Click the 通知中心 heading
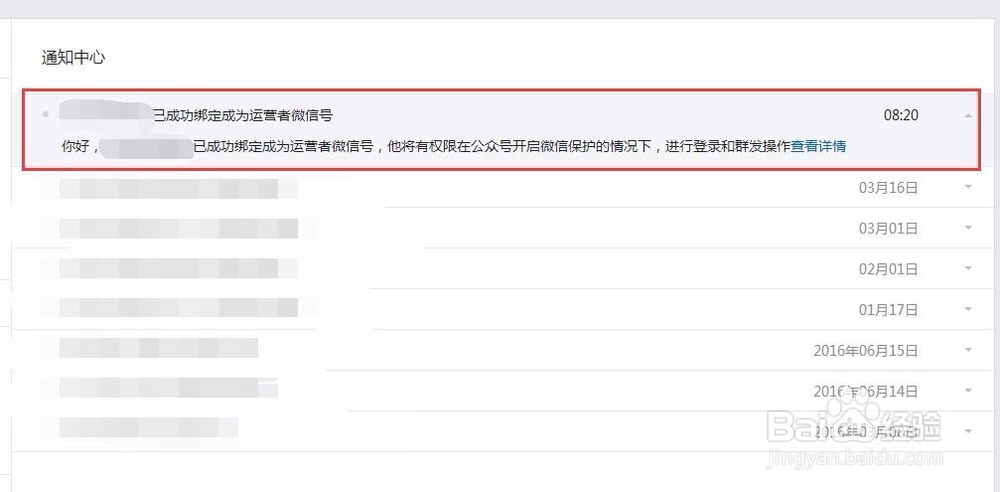1000x492 pixels. coord(73,57)
